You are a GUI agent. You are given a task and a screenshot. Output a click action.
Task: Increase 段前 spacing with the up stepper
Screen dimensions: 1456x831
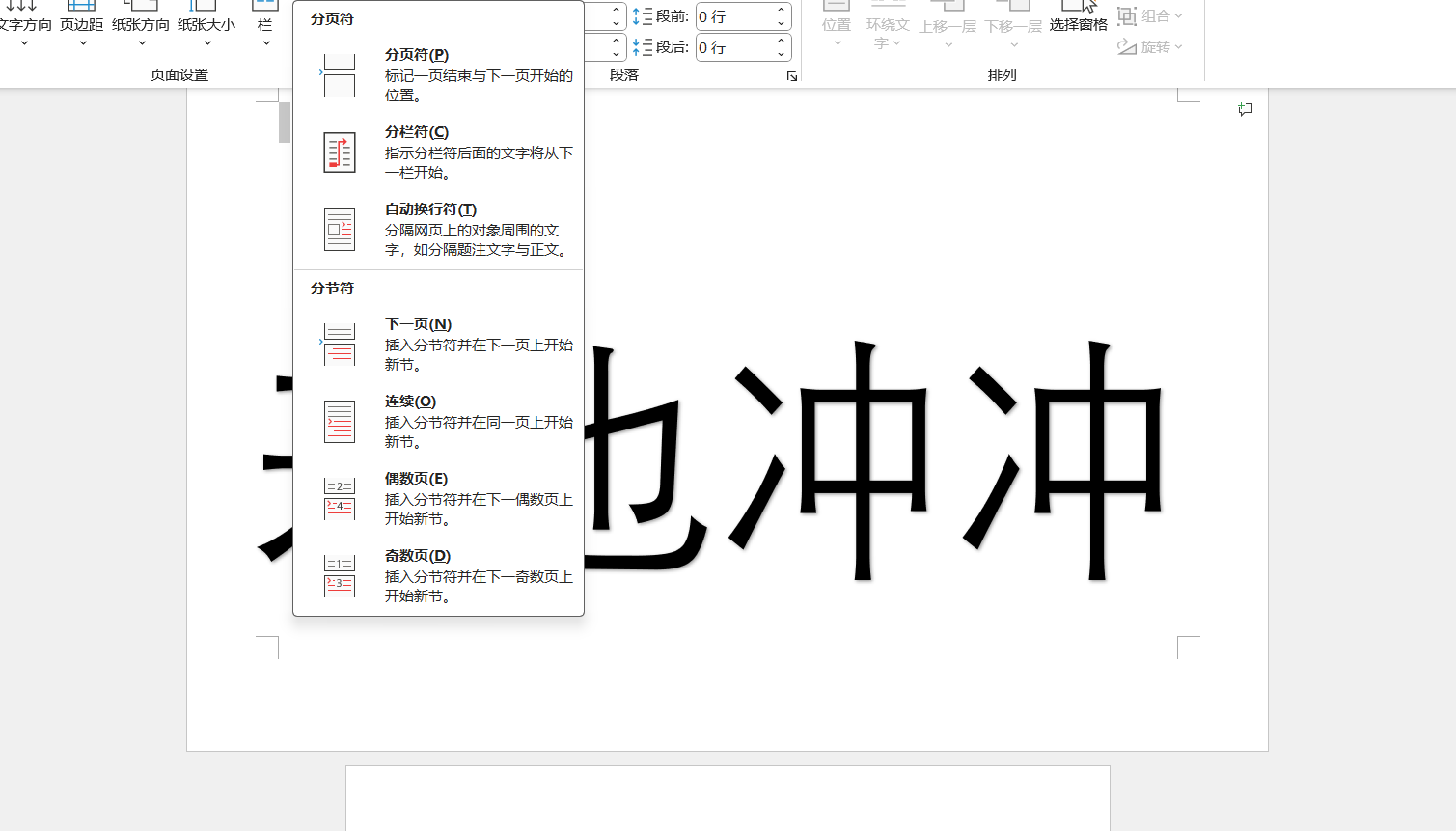click(x=779, y=11)
